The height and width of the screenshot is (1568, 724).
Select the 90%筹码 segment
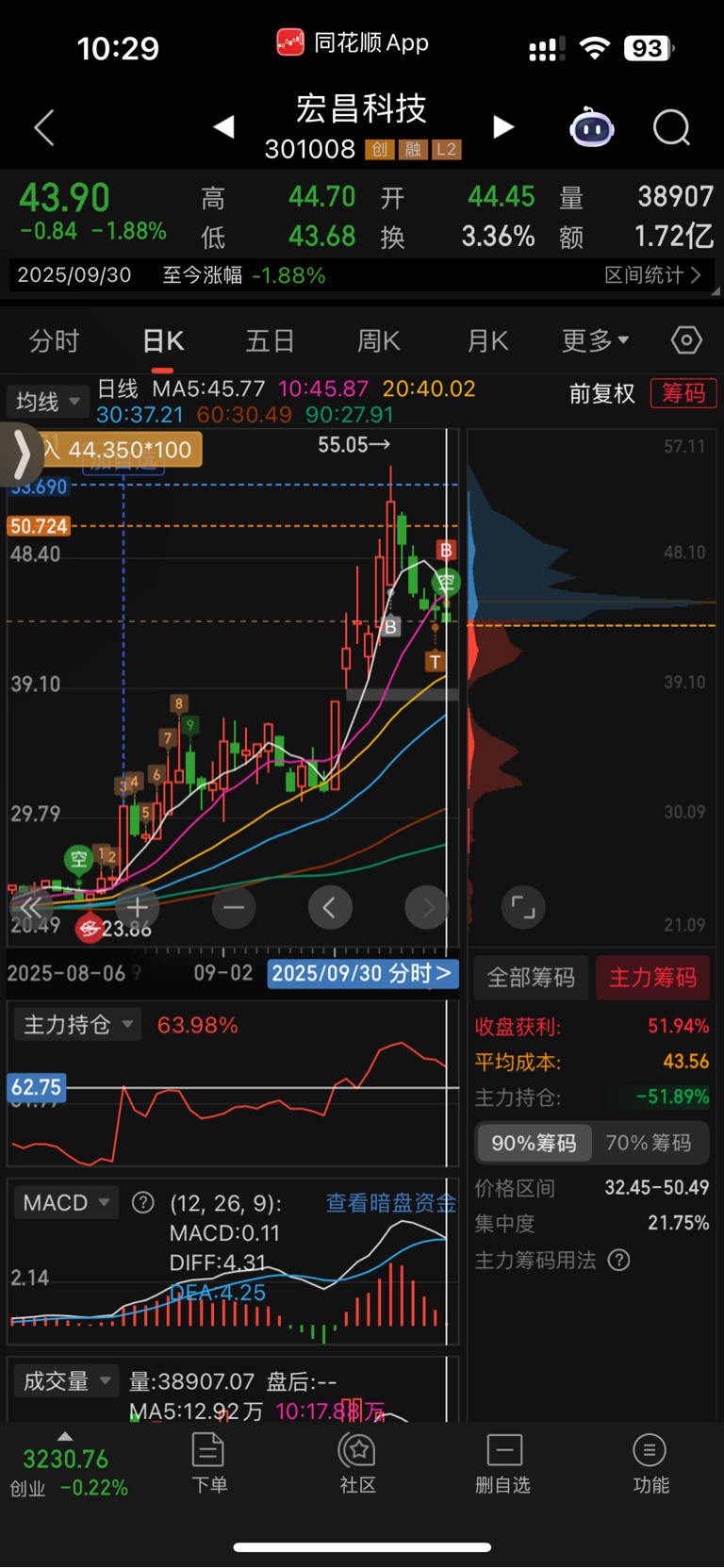coord(534,1143)
